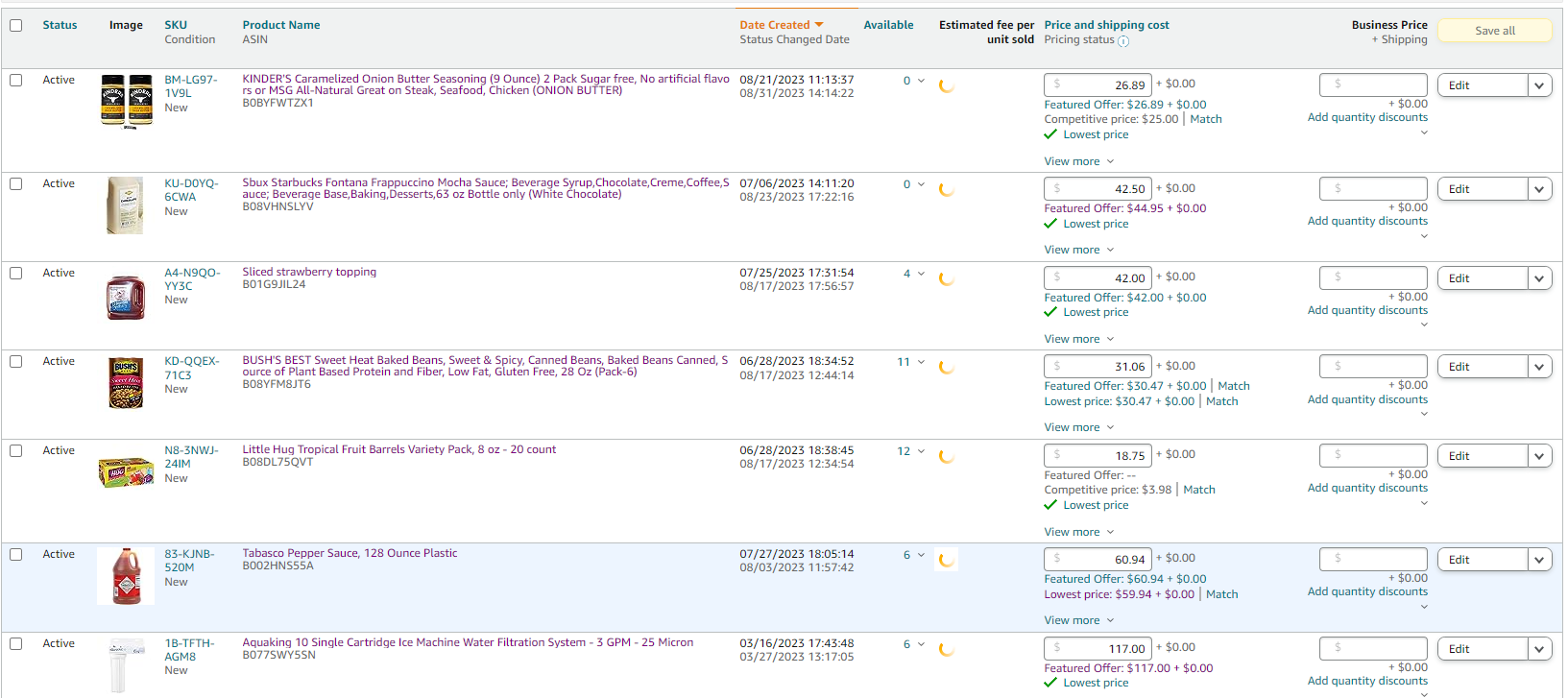This screenshot has width=1568, height=698.
Task: Tick the Starbucks Fontana Mocha Sauce row checkbox
Action: (x=16, y=184)
